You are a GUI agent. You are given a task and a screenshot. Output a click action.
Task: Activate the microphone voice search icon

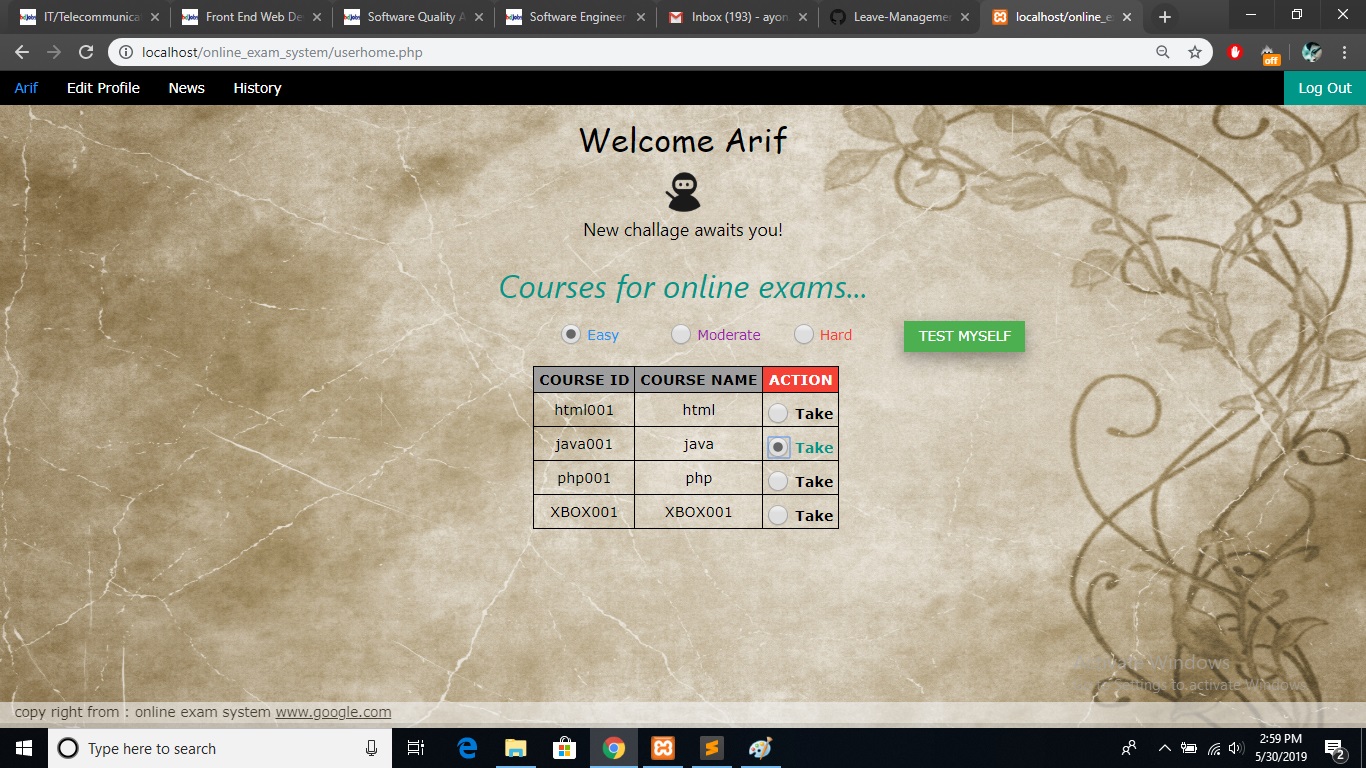pyautogui.click(x=371, y=748)
